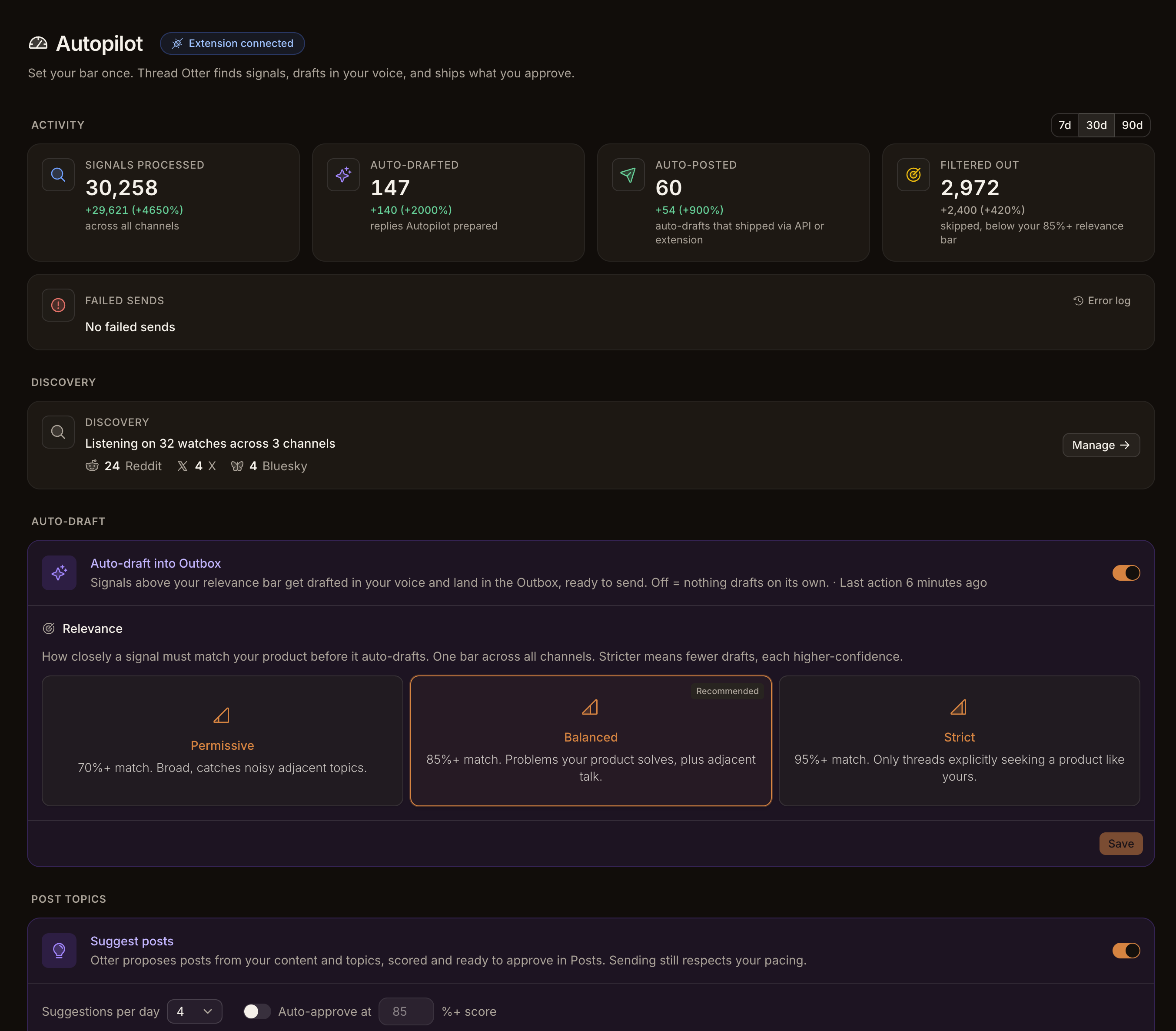Viewport: 1176px width, 1031px height.
Task: Select the Balanced relevance option
Action: click(591, 741)
